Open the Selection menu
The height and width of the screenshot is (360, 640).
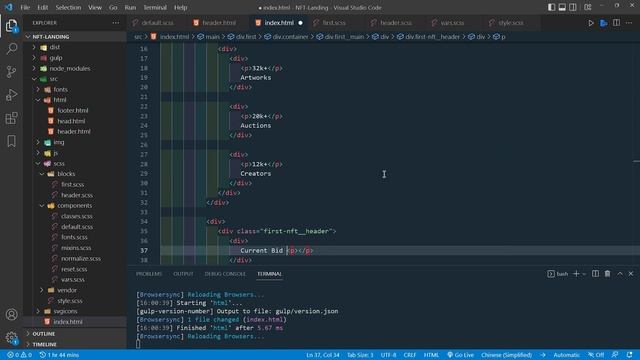coord(68,7)
